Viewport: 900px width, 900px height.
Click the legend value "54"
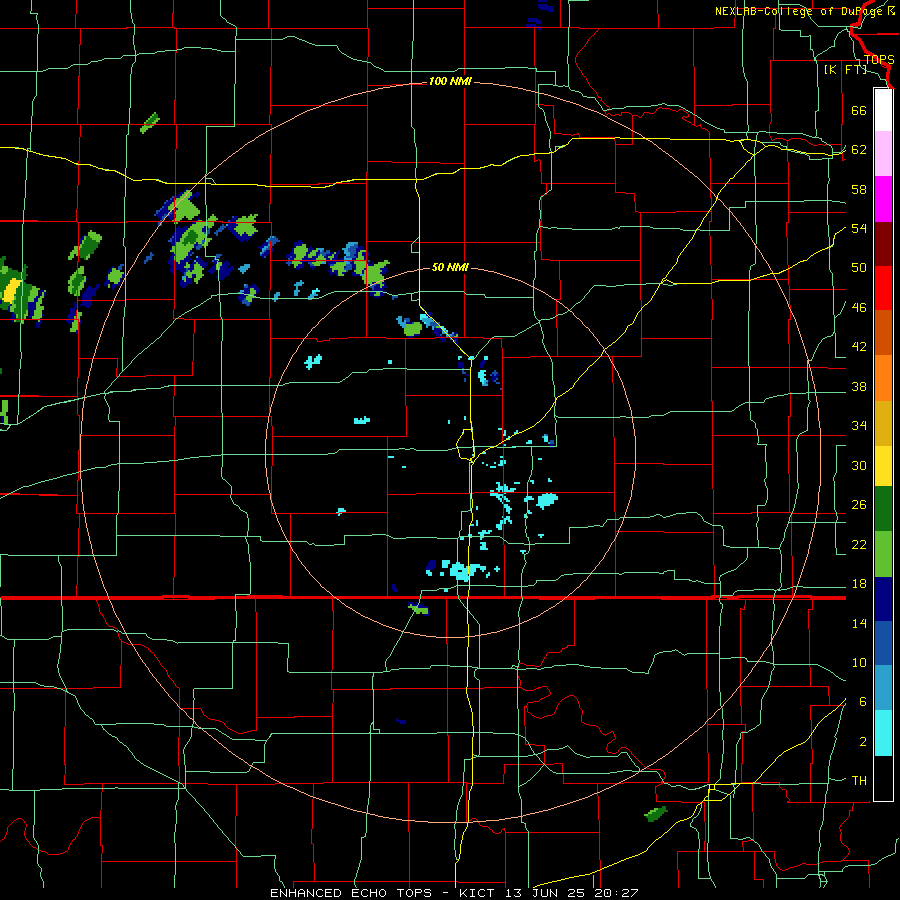[x=859, y=228]
